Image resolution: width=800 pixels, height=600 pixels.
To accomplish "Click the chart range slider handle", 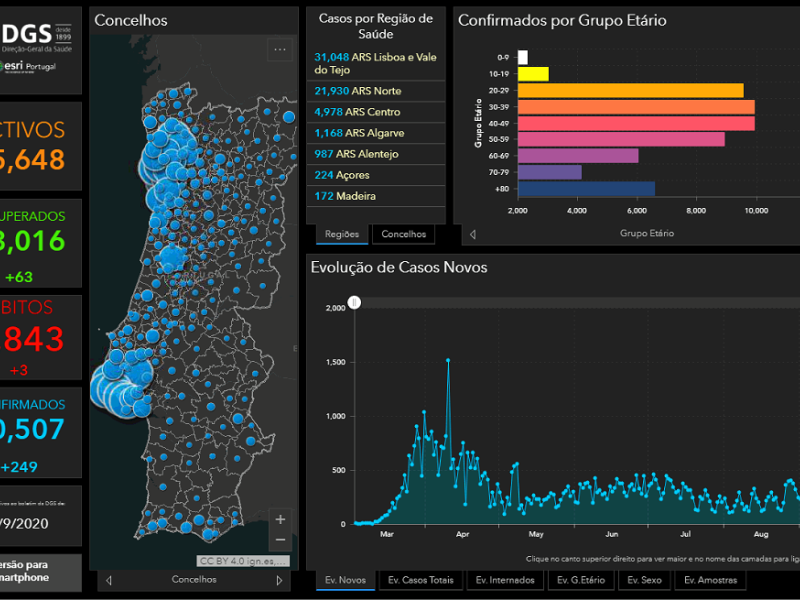I will (x=354, y=303).
